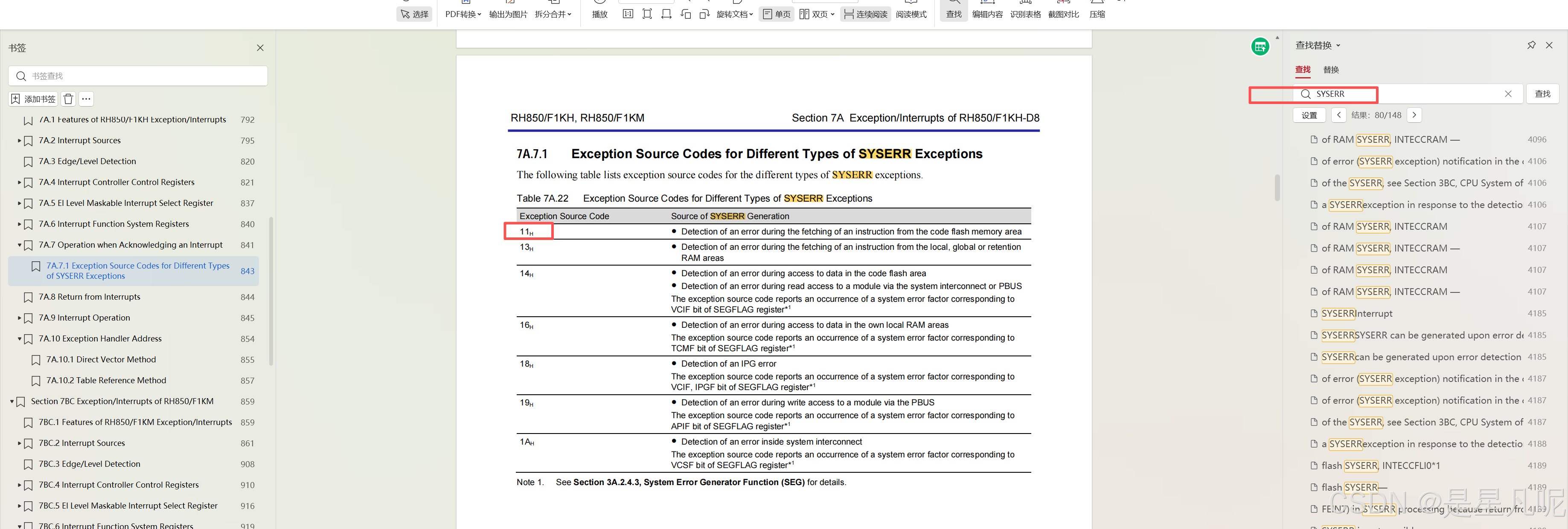Pin the find and replace panel
The height and width of the screenshot is (529, 1568).
coord(1531,46)
